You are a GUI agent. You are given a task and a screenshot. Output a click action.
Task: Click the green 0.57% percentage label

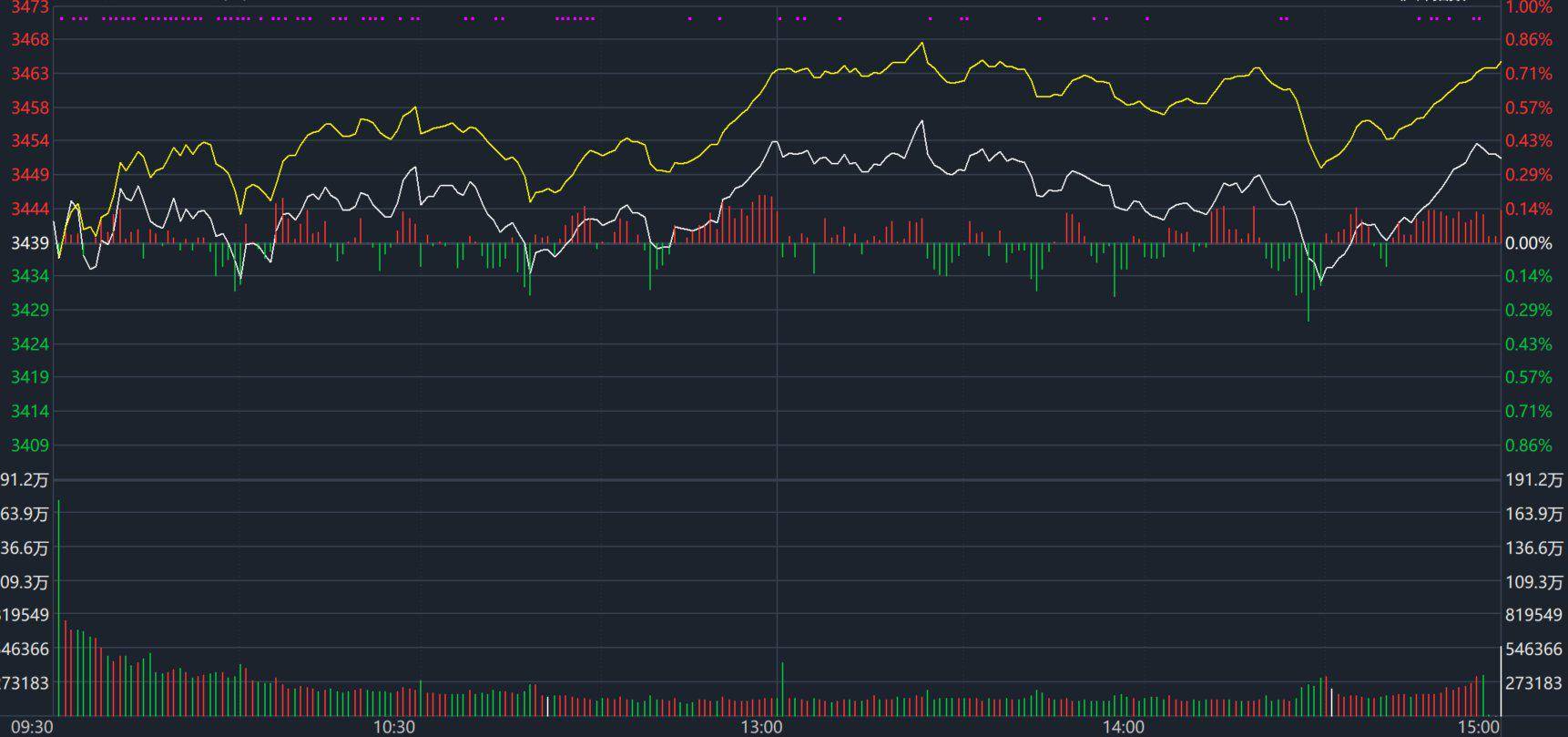[x=1529, y=377]
